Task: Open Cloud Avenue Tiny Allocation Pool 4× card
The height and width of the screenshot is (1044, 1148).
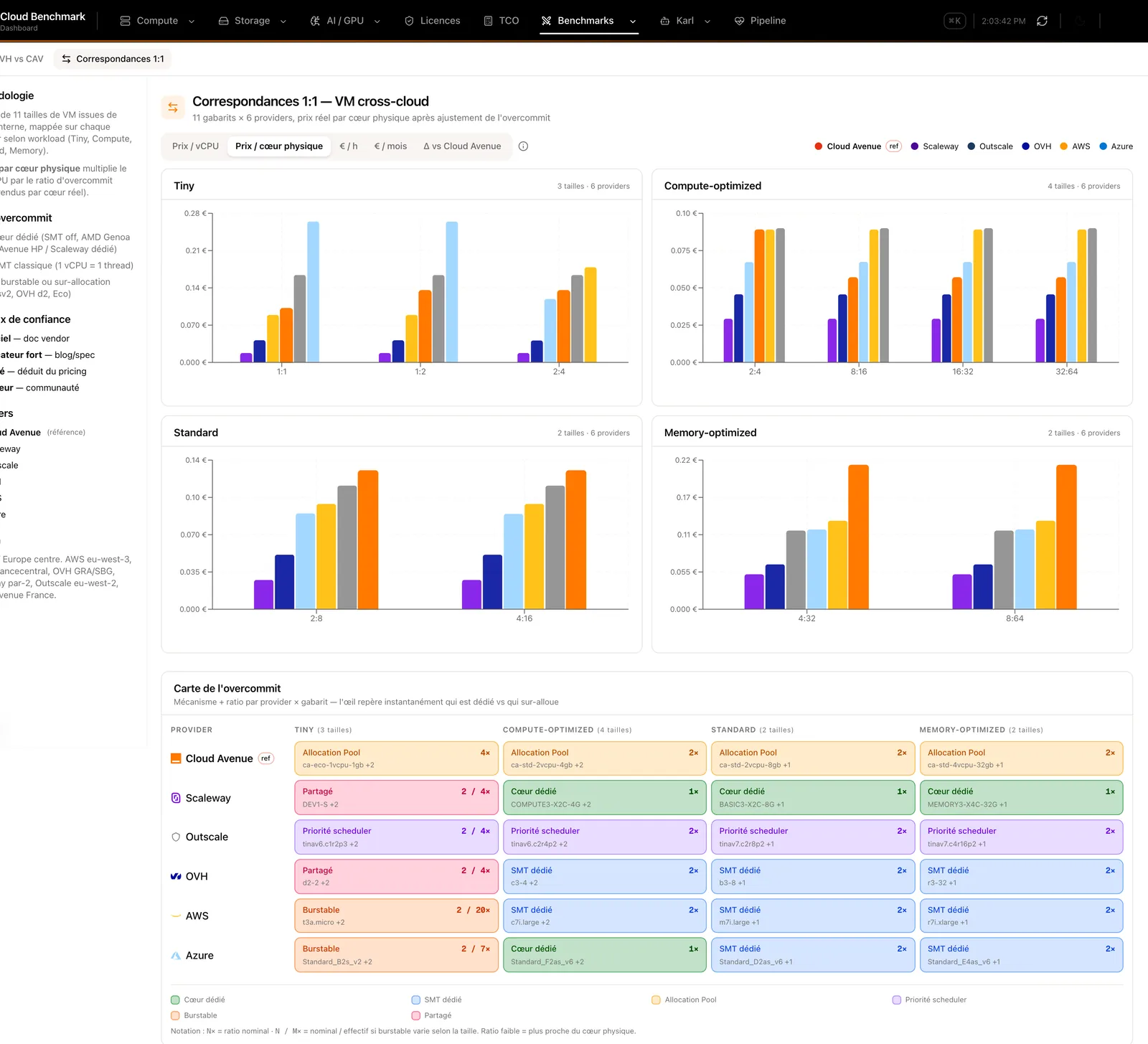Action: pos(396,758)
